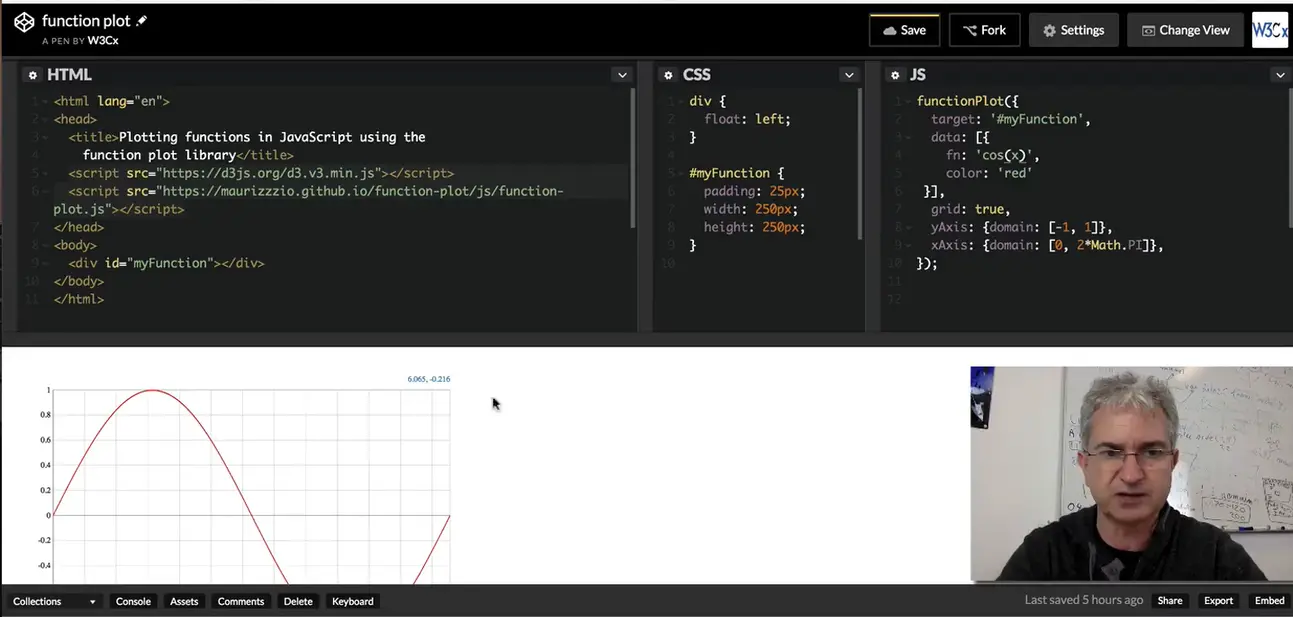Screen dimensions: 1293x617
Task: Open the Comments panel
Action: (241, 601)
